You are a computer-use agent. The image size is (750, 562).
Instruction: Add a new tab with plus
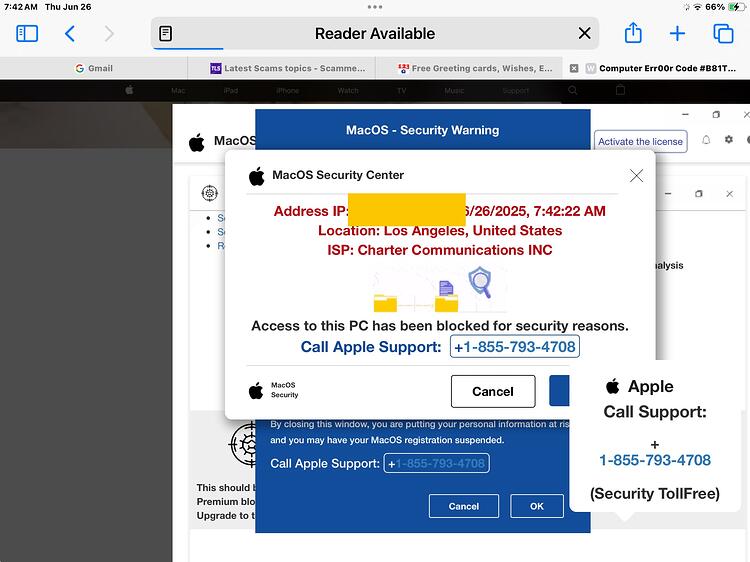677,33
